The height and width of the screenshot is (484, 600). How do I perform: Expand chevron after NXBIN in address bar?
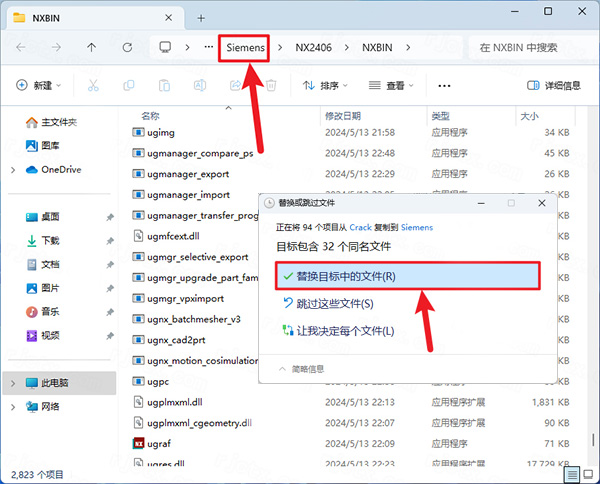click(x=408, y=47)
